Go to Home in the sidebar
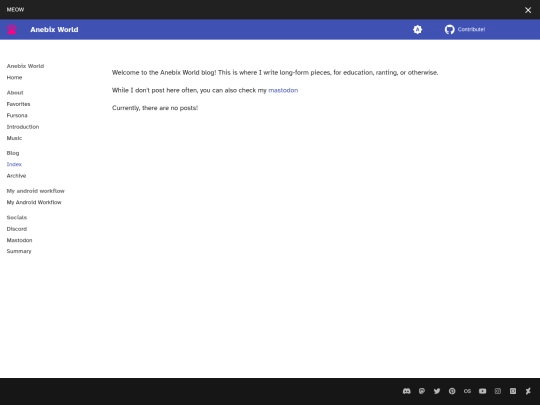Image resolution: width=540 pixels, height=405 pixels. (x=14, y=77)
